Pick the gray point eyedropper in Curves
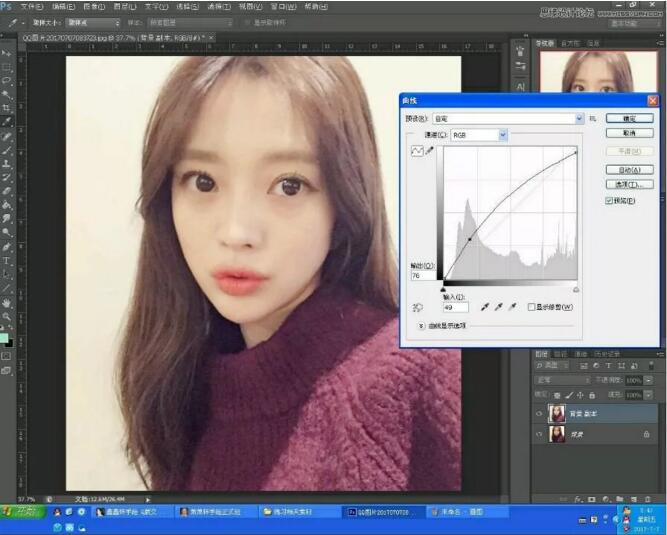667x535 pixels. click(499, 307)
